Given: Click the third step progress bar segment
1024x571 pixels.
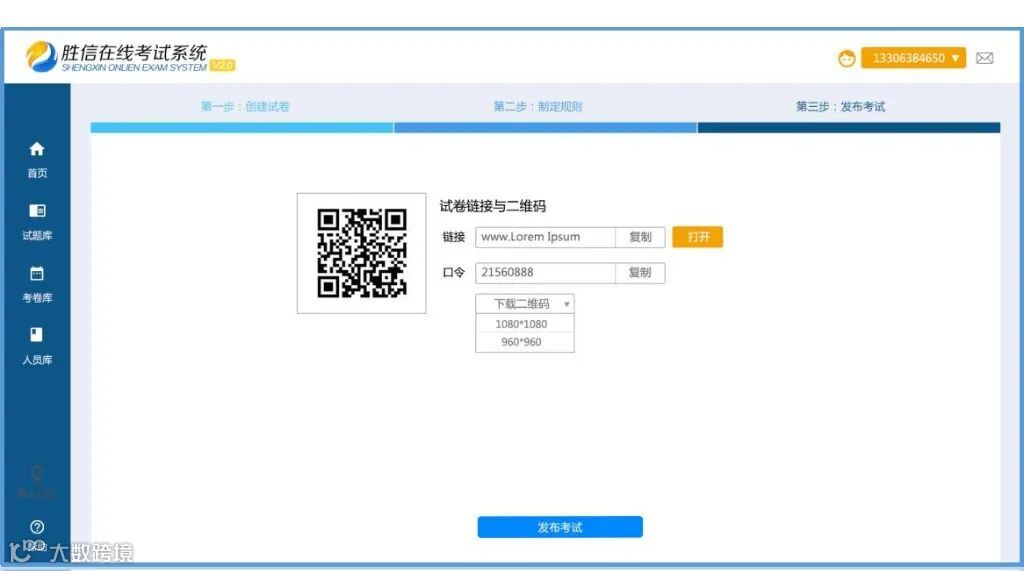Looking at the screenshot, I should 849,127.
